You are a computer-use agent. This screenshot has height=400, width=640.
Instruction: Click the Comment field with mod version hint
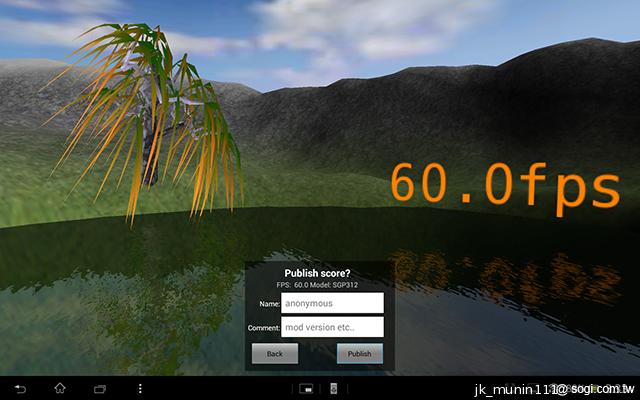point(332,327)
